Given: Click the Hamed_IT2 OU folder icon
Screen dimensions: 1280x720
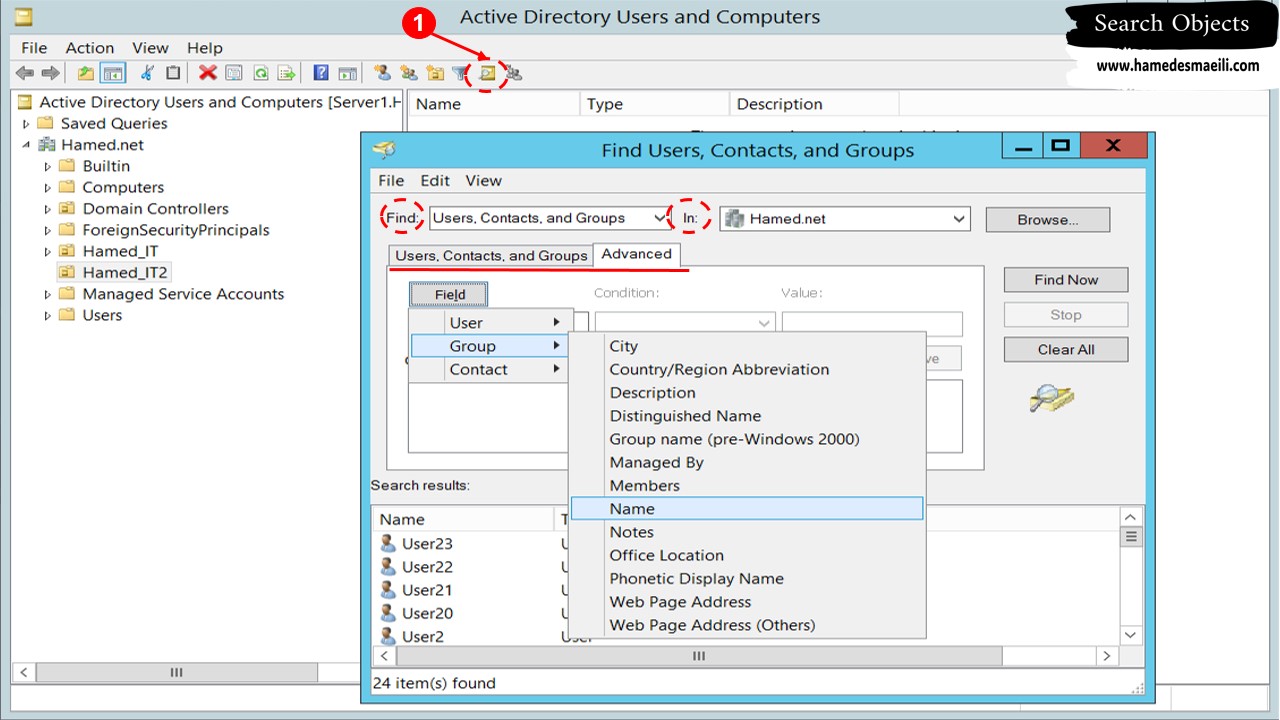Looking at the screenshot, I should tap(67, 272).
